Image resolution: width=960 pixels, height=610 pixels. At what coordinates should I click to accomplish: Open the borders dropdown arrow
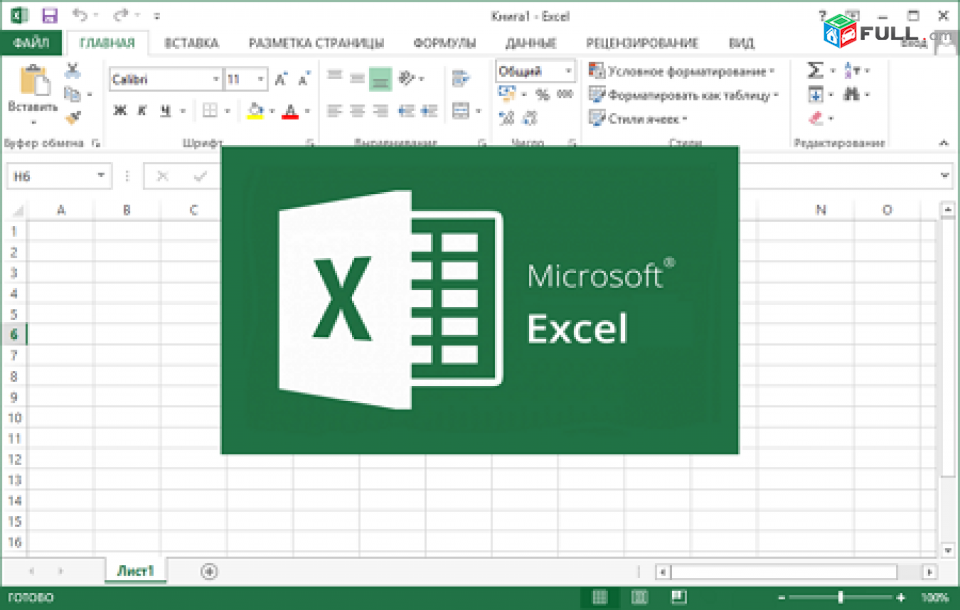(227, 111)
